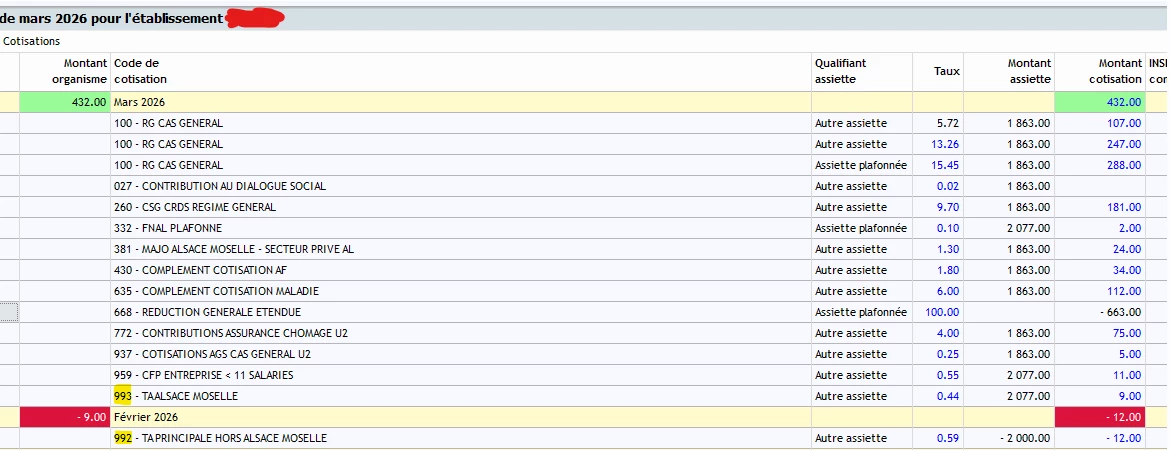Click the red -9.00 Montant organisme cell

click(x=65, y=417)
